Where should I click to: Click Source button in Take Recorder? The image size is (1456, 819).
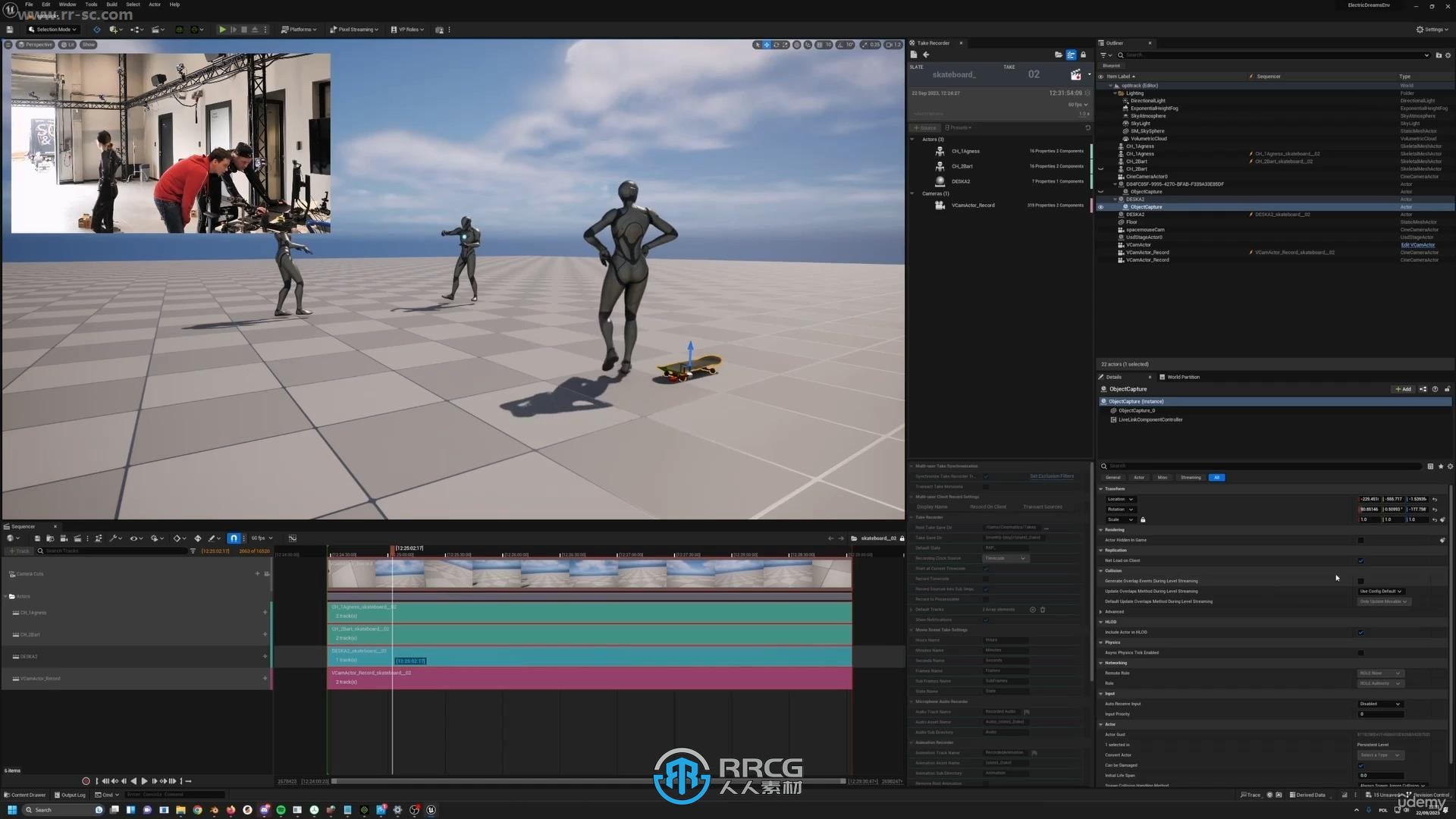click(x=926, y=128)
